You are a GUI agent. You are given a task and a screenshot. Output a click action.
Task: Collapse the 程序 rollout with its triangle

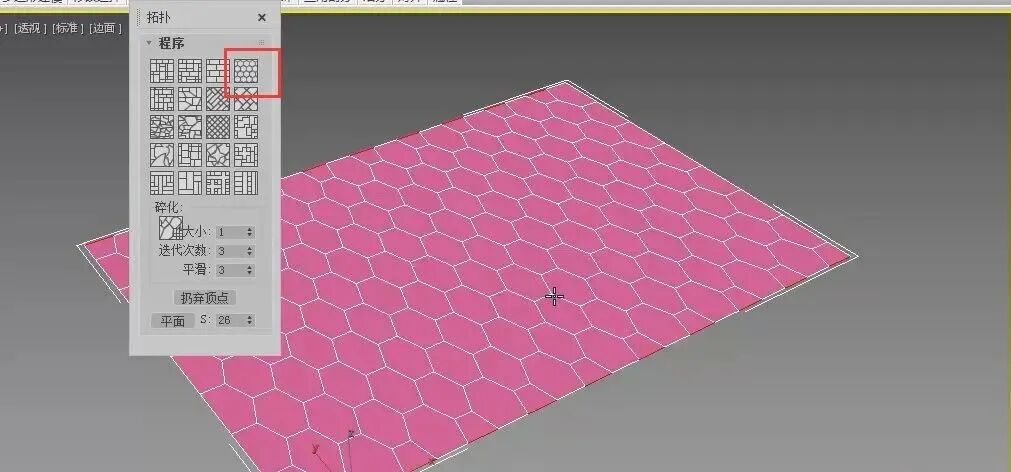[149, 43]
